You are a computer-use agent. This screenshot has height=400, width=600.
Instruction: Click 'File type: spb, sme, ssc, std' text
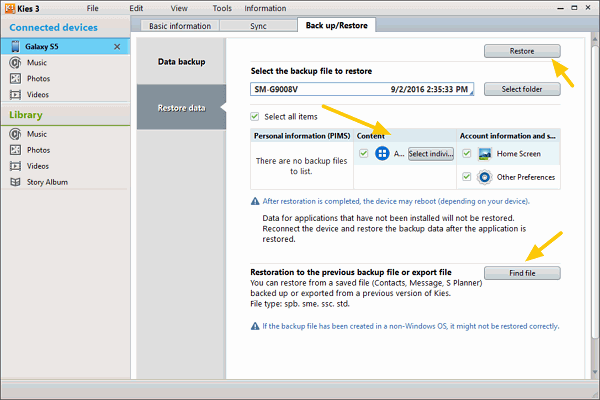click(300, 304)
